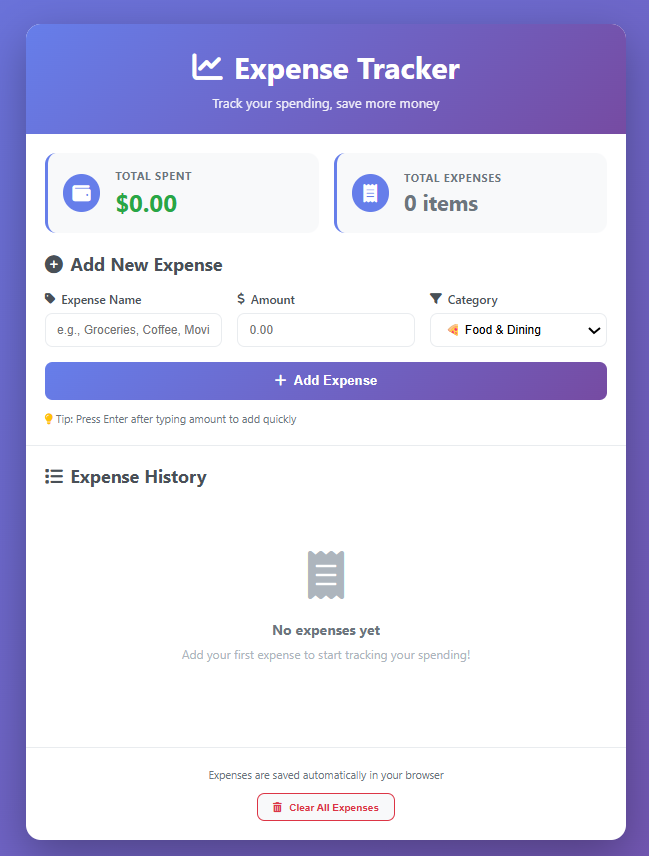Click the list icon beside Expense History

[54, 477]
